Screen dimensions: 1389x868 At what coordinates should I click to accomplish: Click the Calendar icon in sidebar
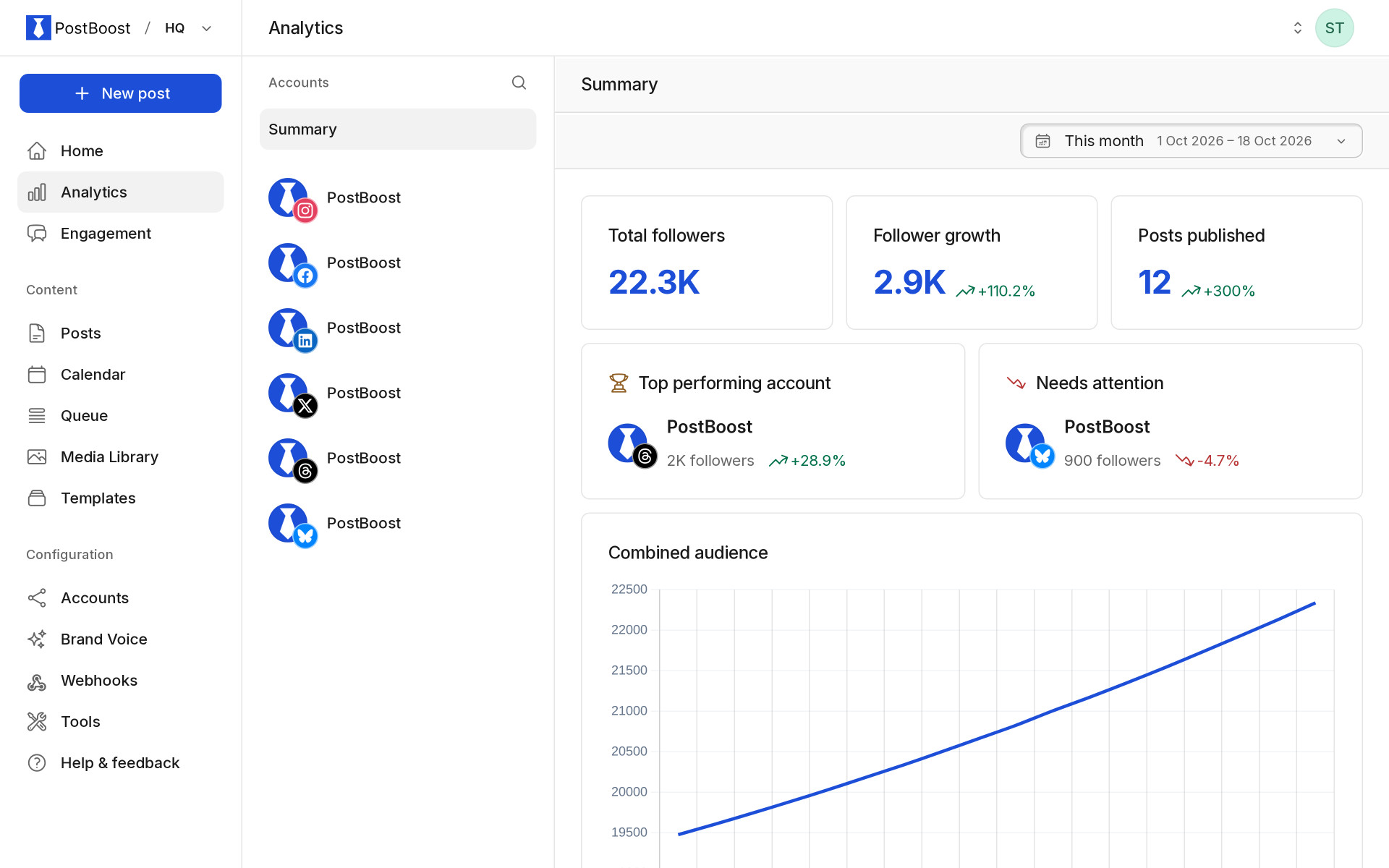(x=37, y=374)
